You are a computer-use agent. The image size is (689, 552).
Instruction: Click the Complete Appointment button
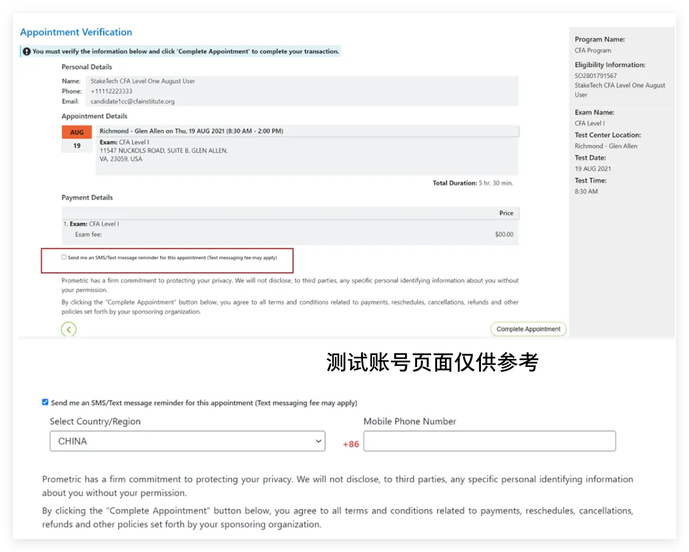point(528,329)
